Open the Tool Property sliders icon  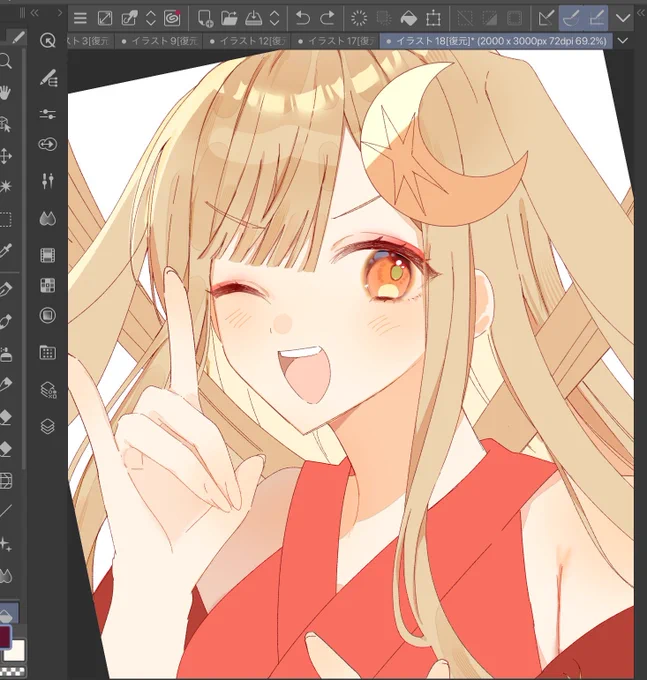click(47, 114)
